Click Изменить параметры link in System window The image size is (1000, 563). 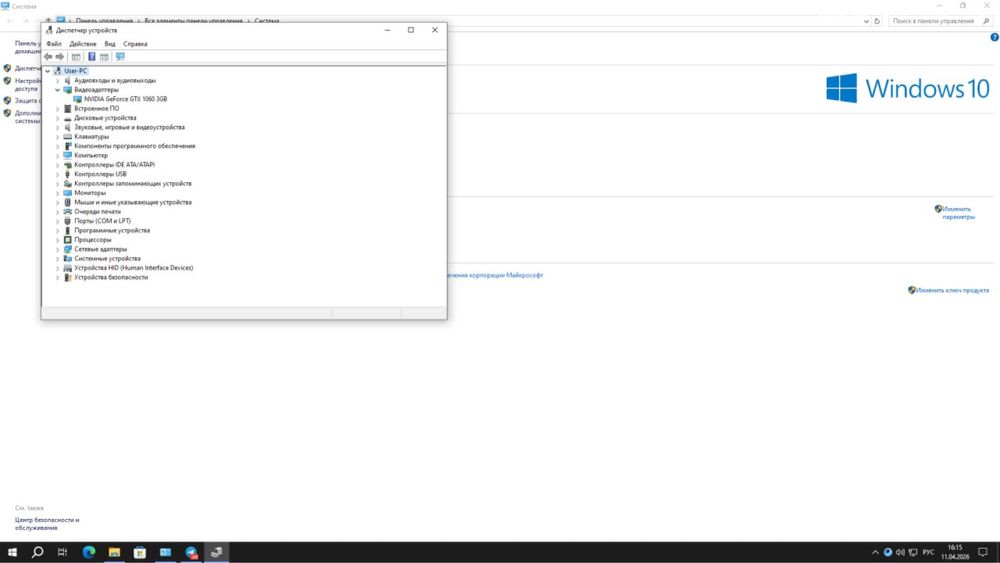coord(958,213)
